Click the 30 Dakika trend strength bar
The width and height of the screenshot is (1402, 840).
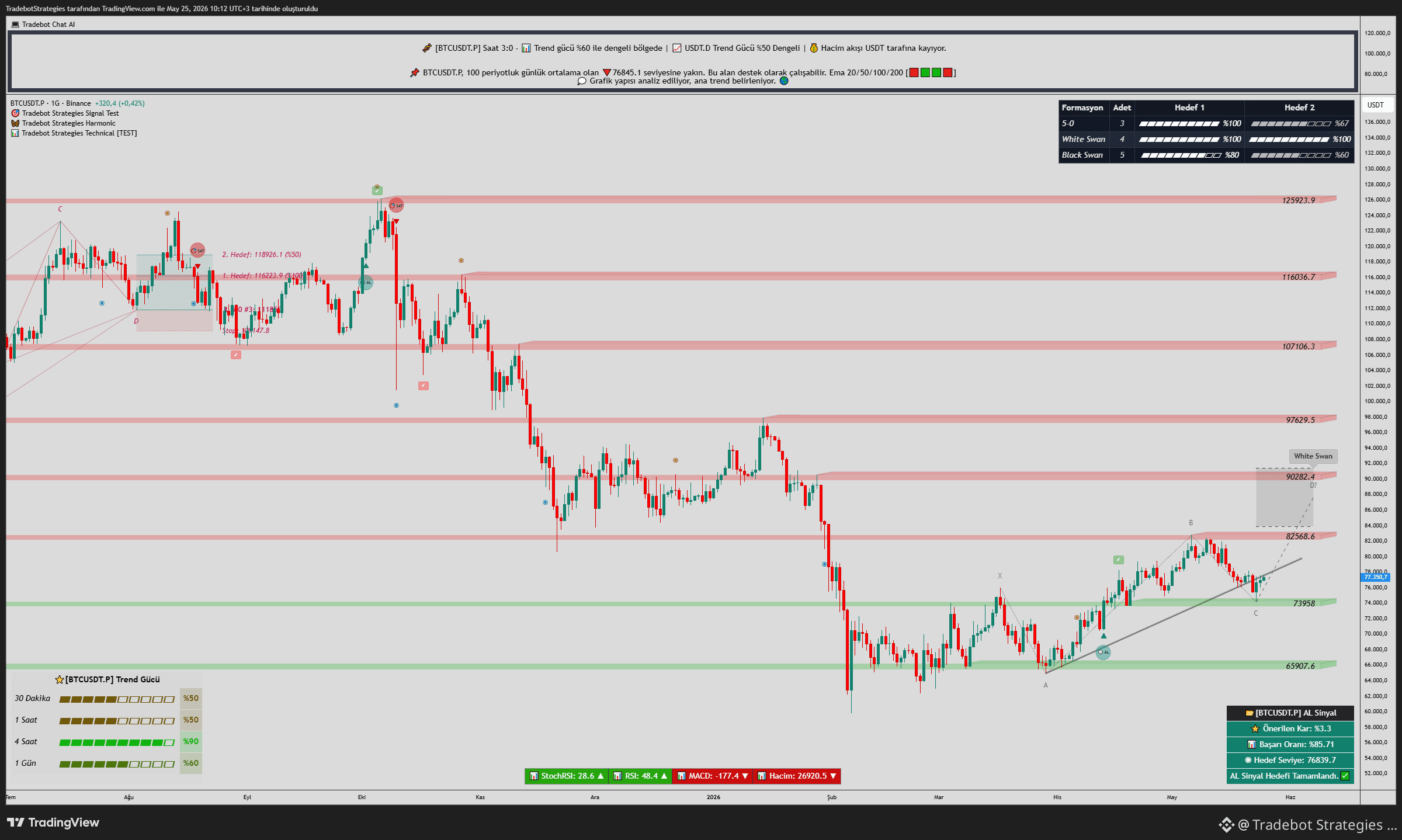click(x=117, y=699)
